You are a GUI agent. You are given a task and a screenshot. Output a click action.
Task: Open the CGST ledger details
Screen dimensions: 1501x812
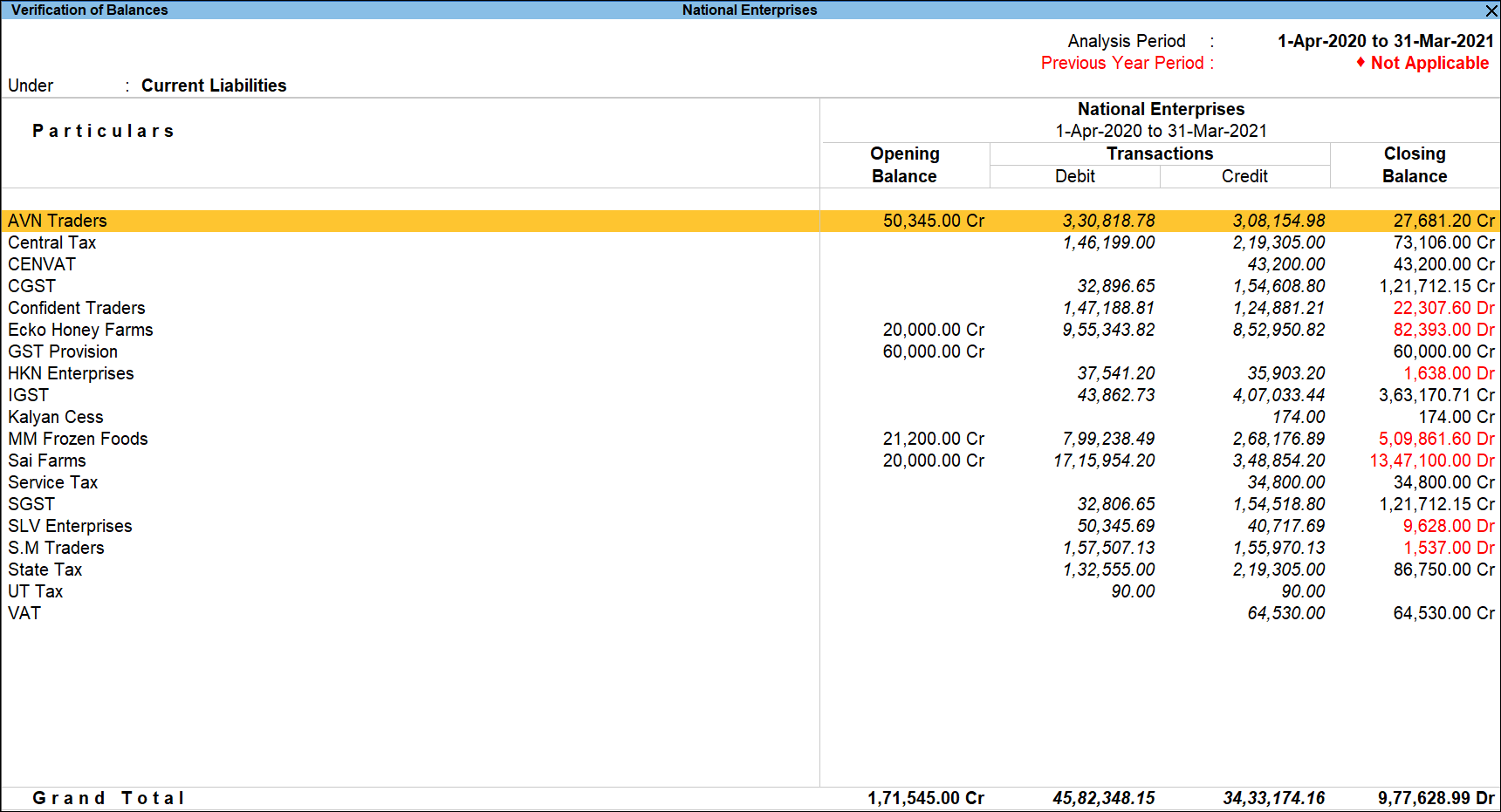click(31, 286)
